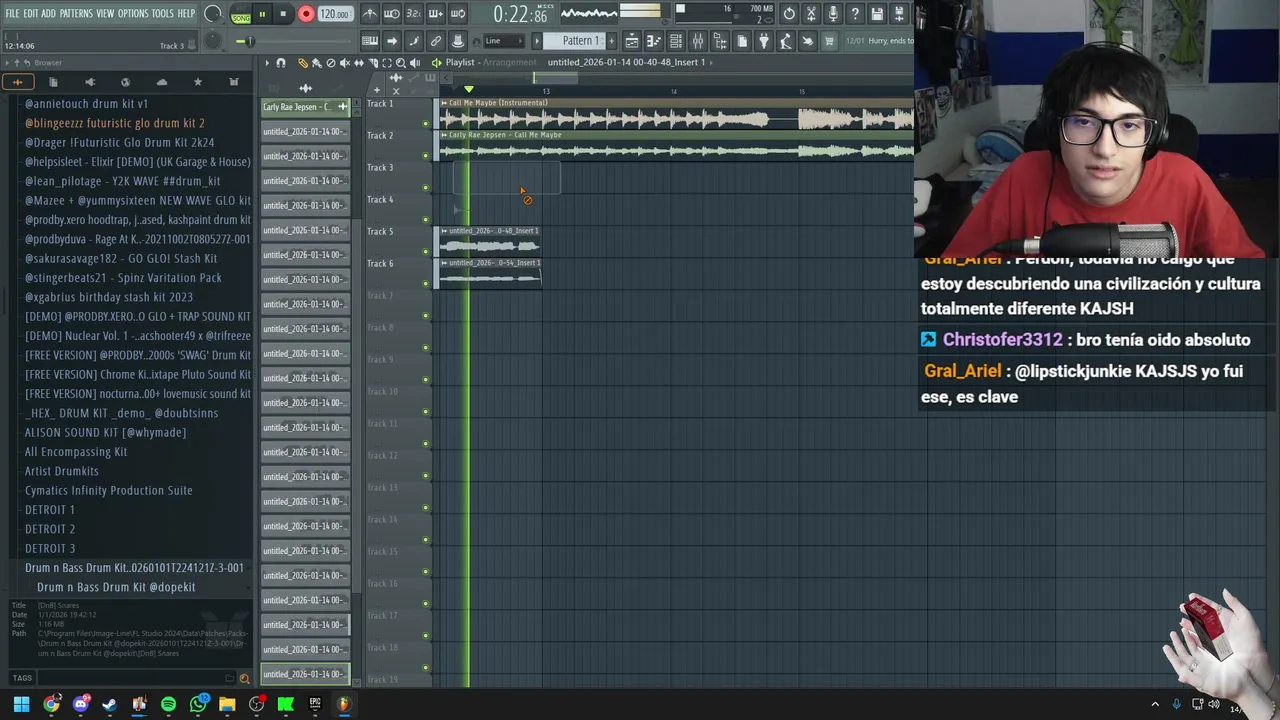This screenshot has width=1280, height=720.
Task: Click the 120.000 tempo field
Action: point(334,14)
